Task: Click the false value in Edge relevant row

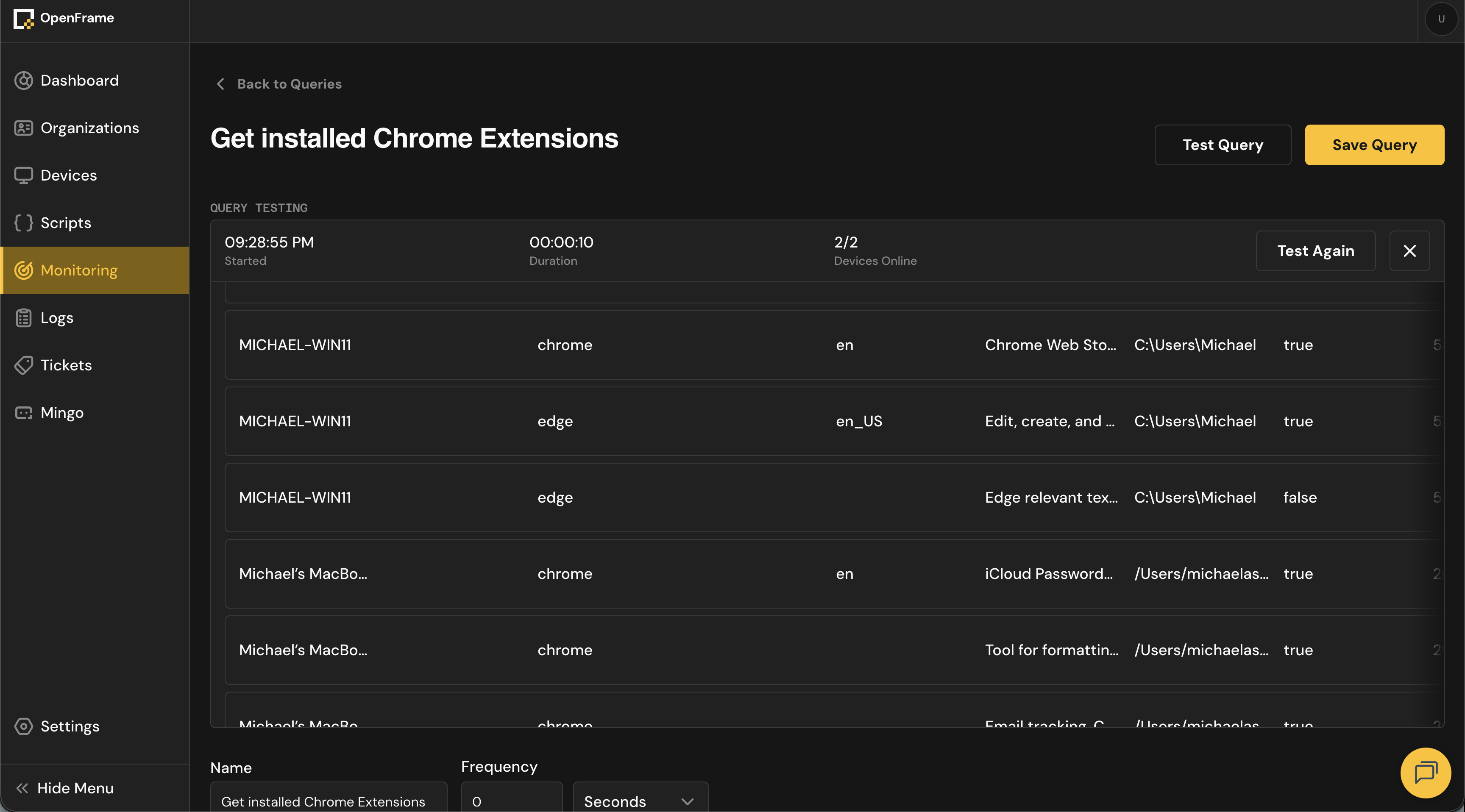Action: point(1300,498)
